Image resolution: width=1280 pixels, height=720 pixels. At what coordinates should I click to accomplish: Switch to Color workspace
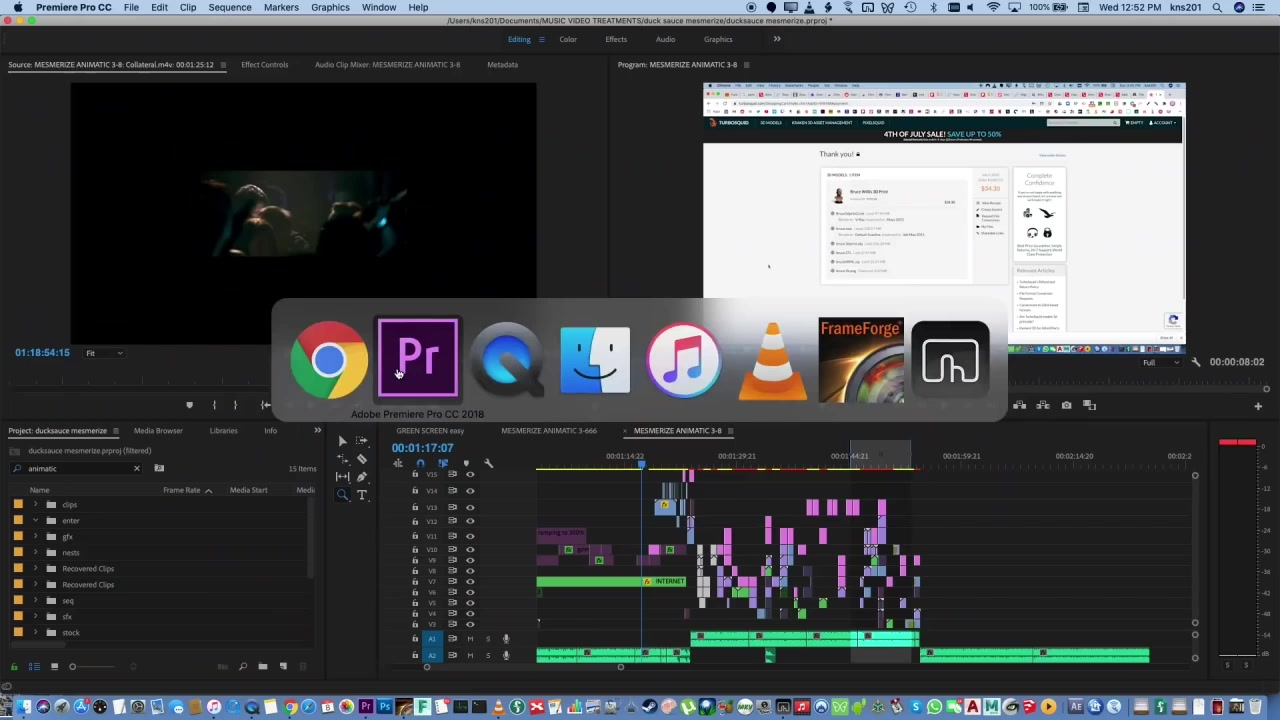pos(568,39)
